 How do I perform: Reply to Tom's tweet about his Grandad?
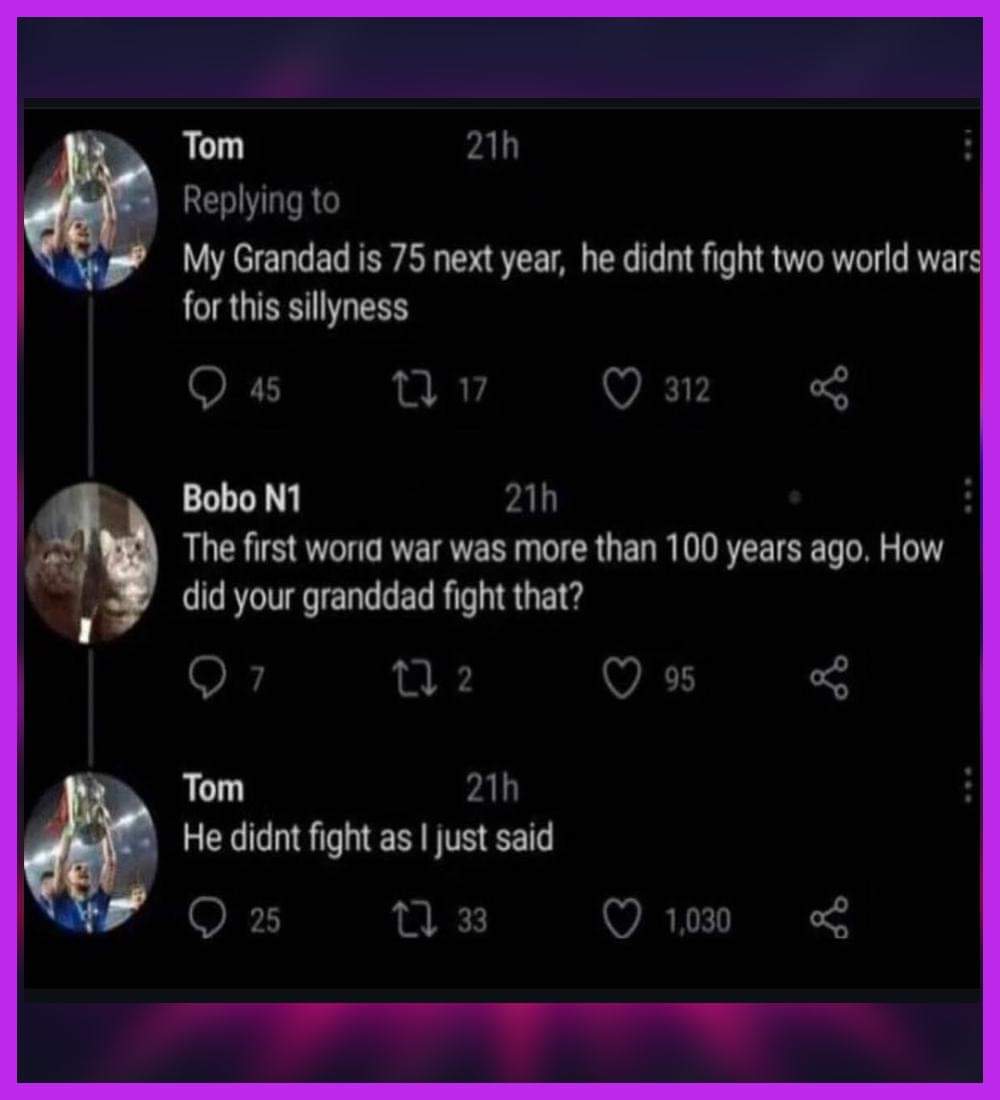[x=206, y=390]
